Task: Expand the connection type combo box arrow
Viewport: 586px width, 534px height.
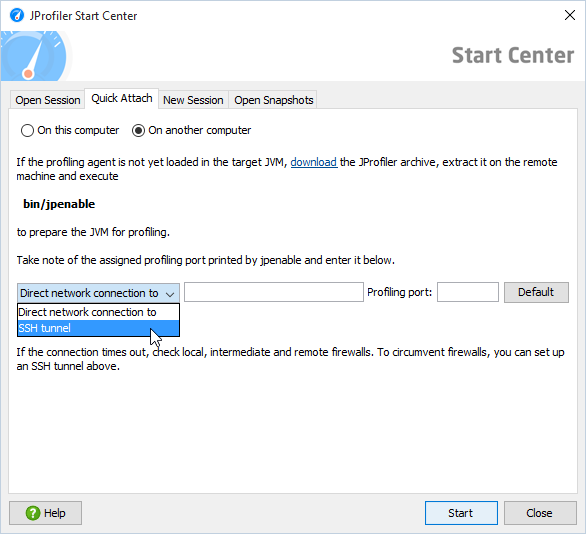Action: click(x=170, y=294)
